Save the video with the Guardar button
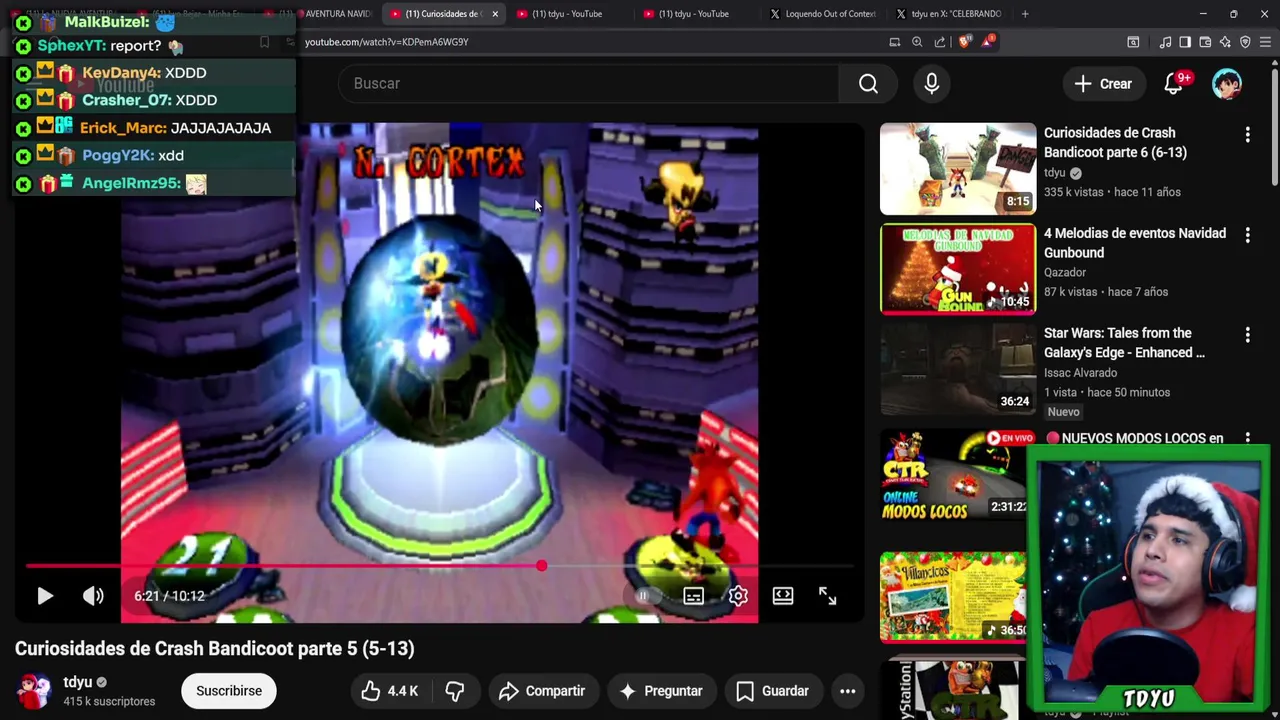The image size is (1280, 720). click(x=772, y=691)
